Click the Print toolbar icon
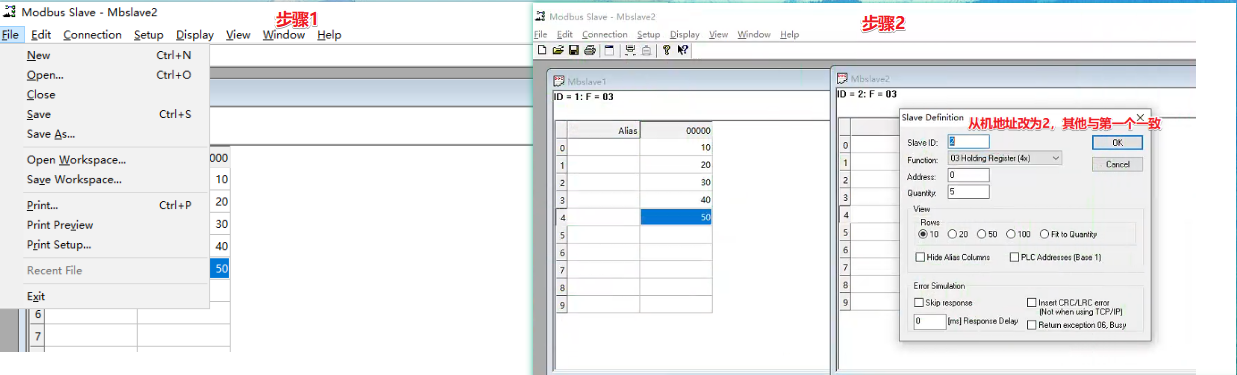Image resolution: width=1237 pixels, height=375 pixels. (590, 50)
